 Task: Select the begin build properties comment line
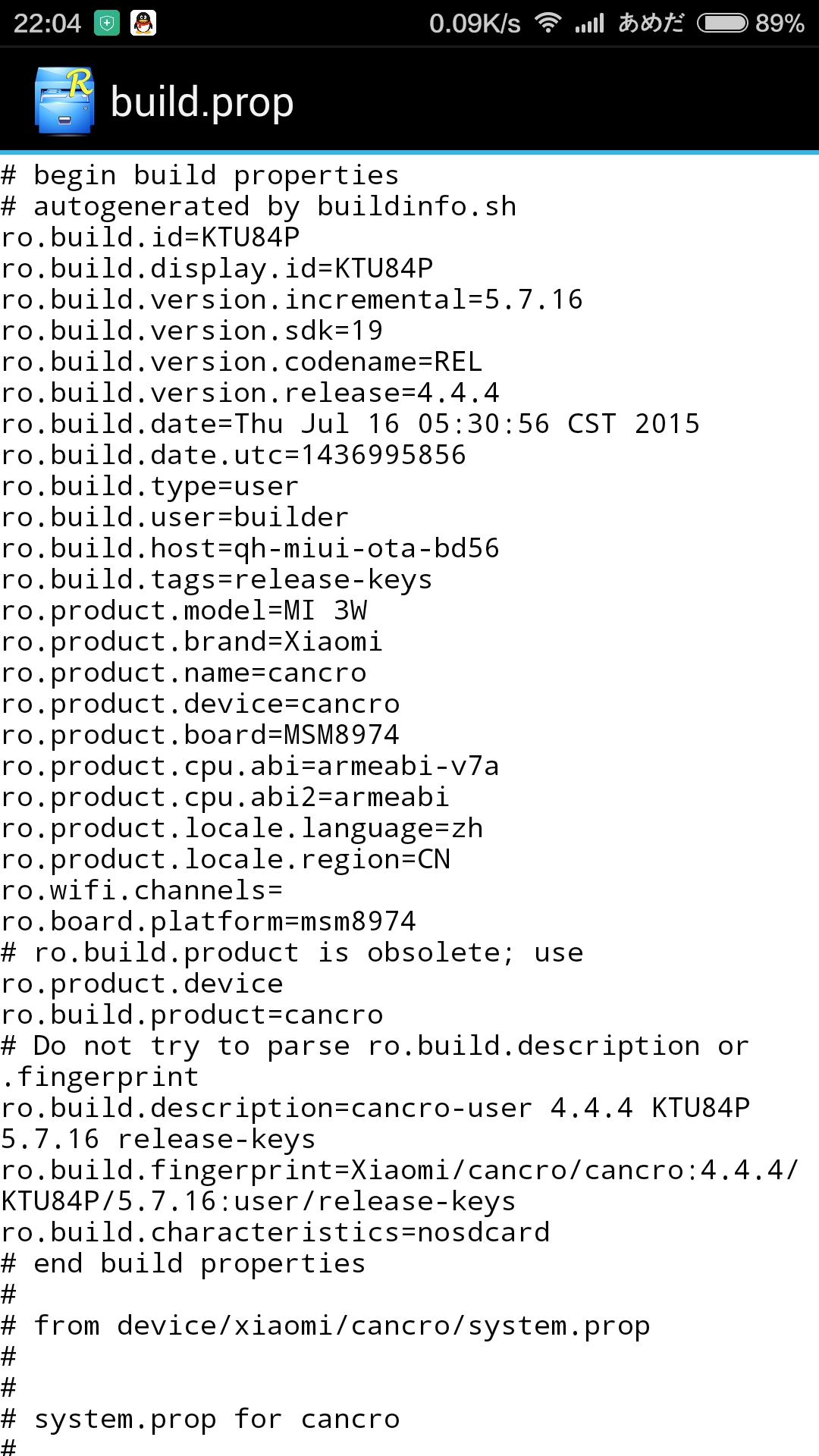tap(201, 174)
